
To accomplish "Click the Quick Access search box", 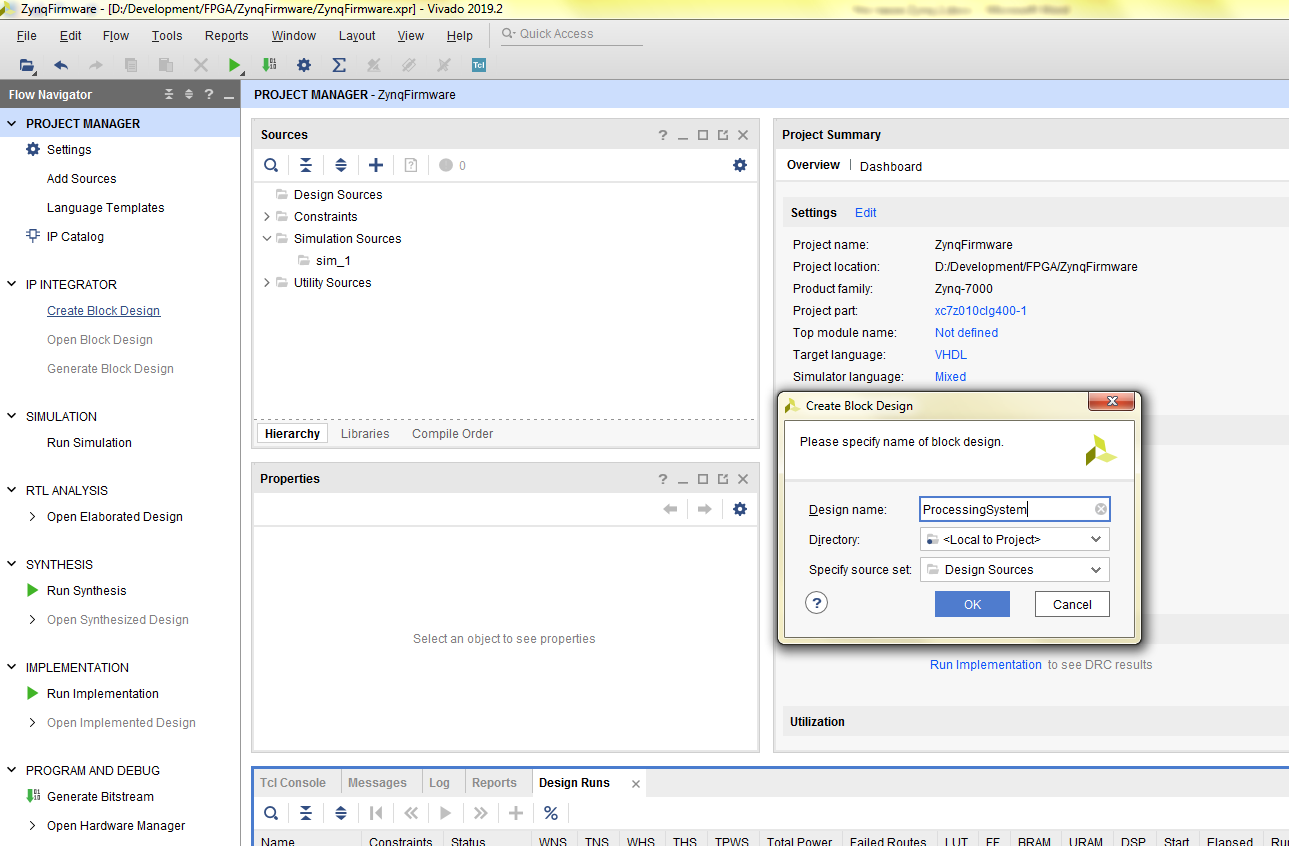I will click(x=572, y=34).
